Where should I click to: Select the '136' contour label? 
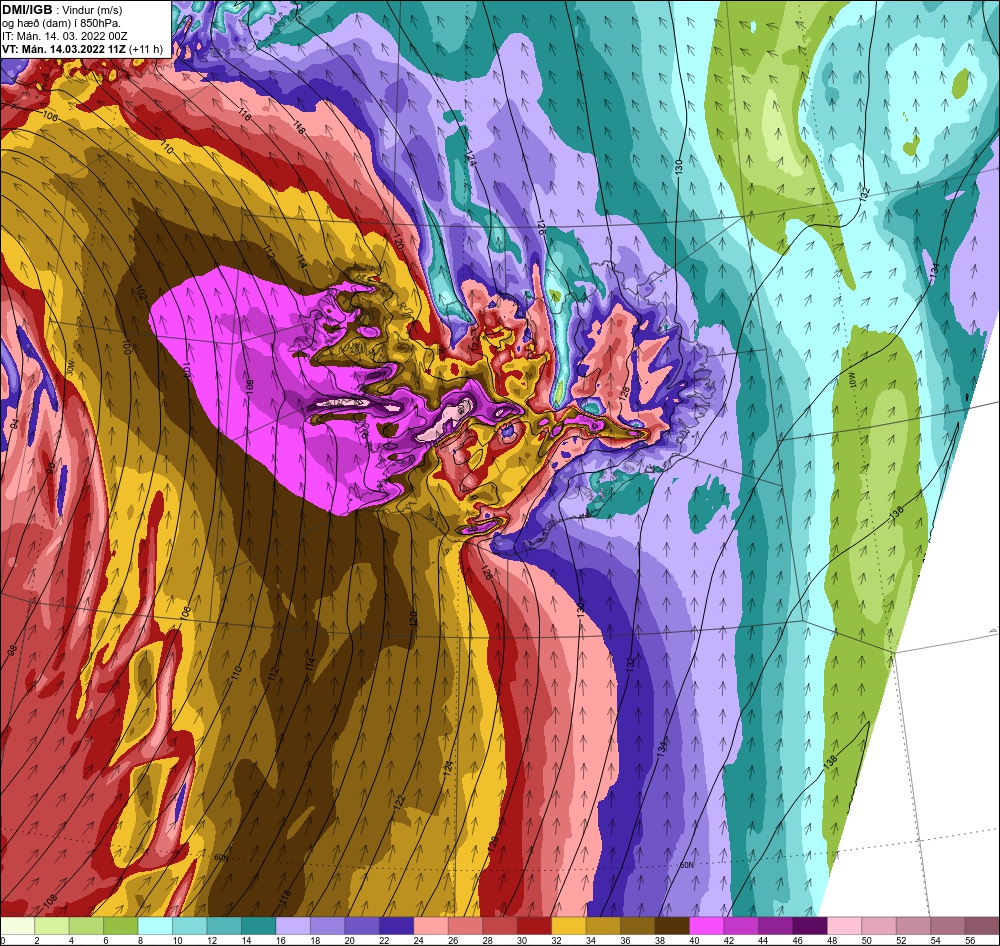897,512
